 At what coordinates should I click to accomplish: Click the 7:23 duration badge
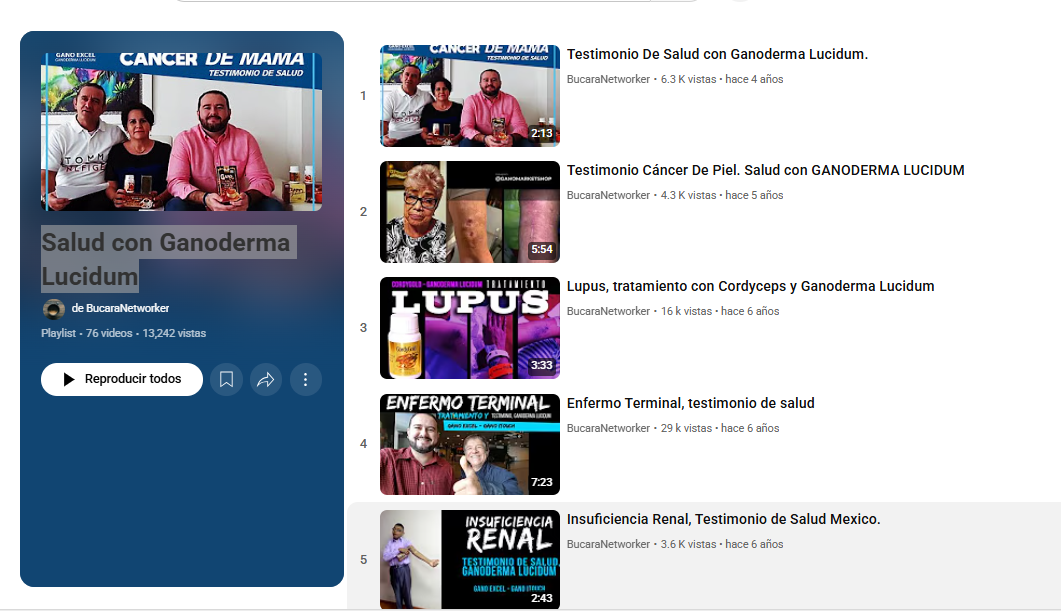[541, 482]
